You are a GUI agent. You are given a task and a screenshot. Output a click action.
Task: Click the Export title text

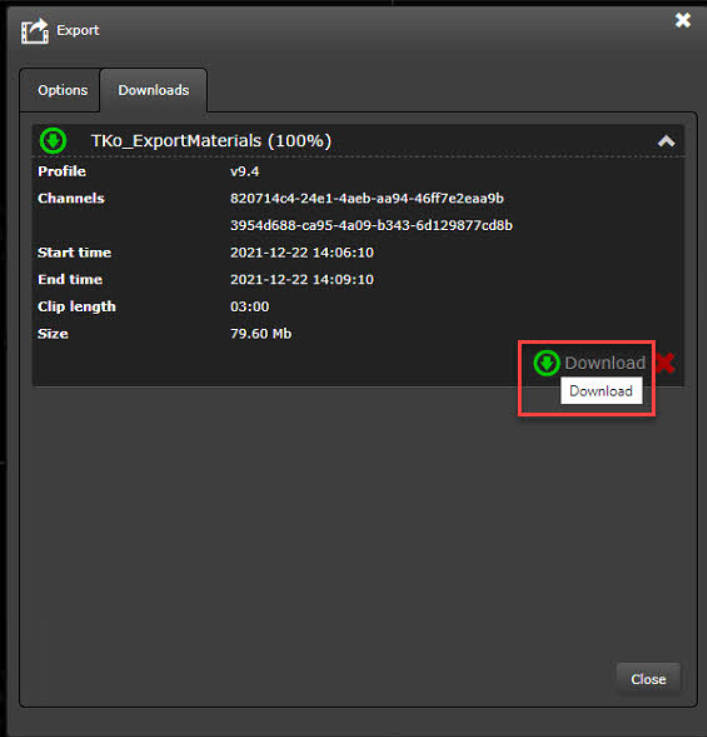[78, 30]
